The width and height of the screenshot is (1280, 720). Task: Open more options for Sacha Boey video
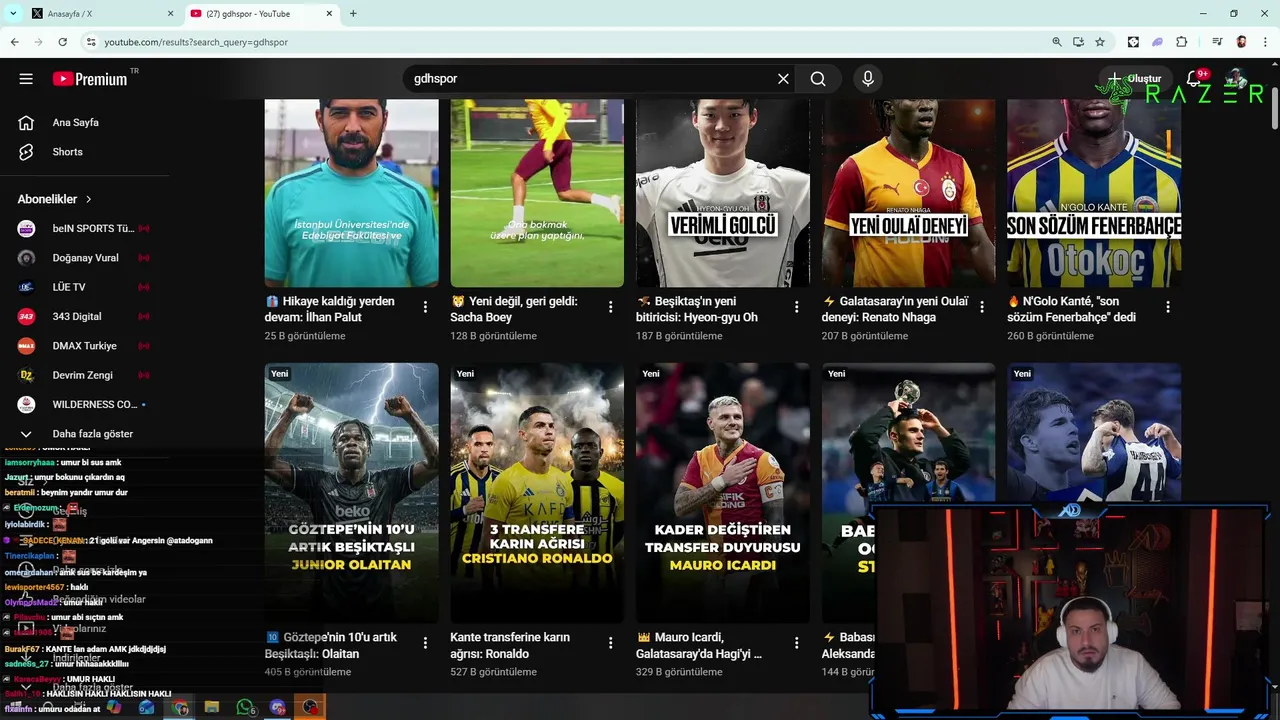coord(611,307)
